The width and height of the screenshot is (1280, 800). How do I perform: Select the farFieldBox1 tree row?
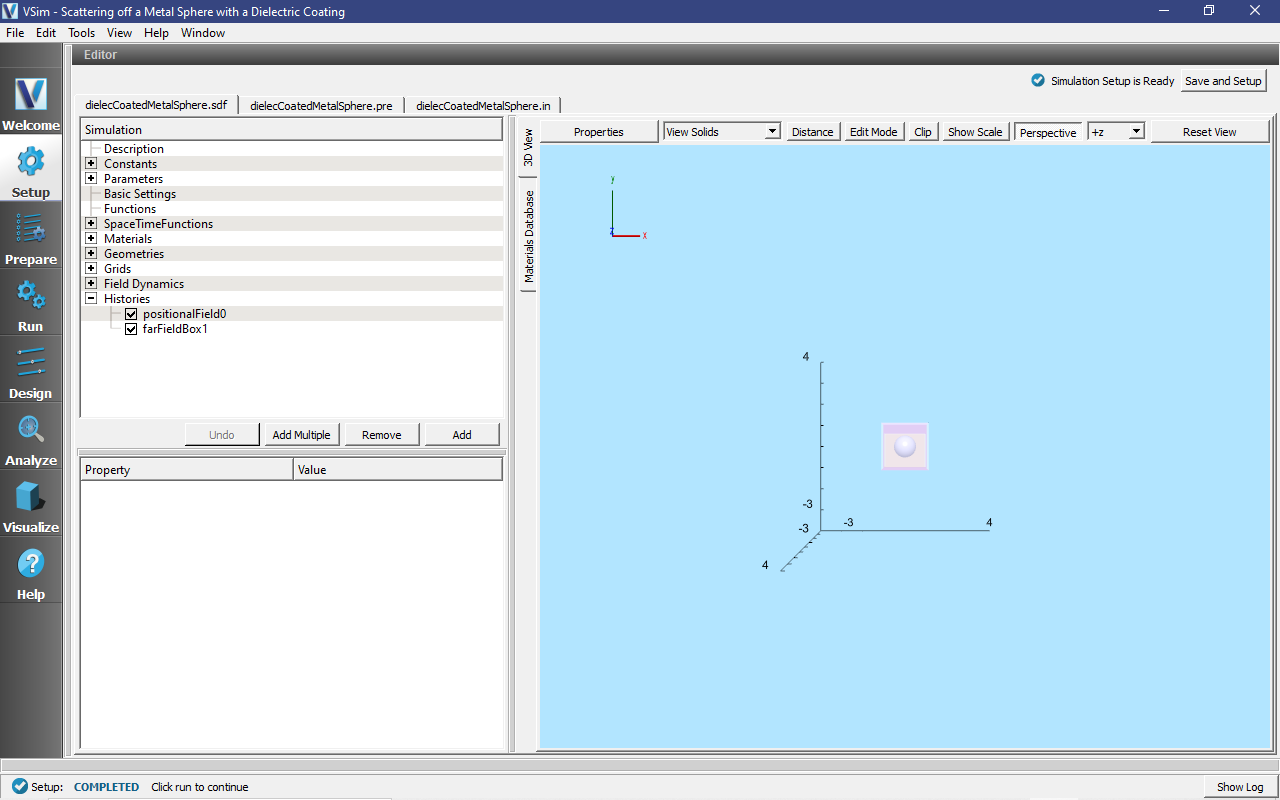(291, 329)
